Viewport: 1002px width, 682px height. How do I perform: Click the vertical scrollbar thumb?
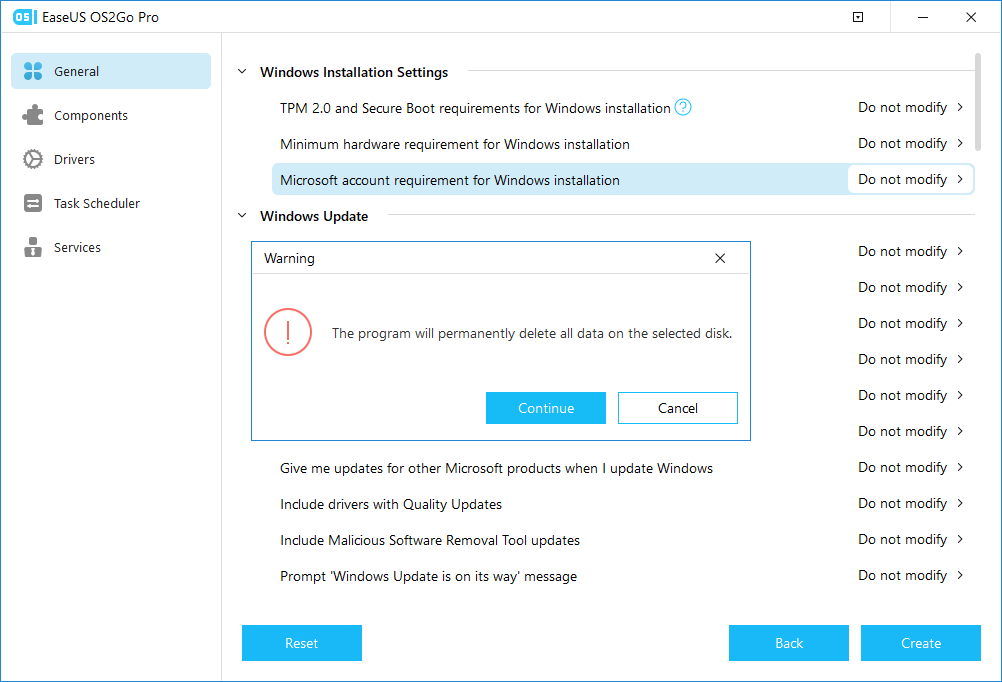978,102
